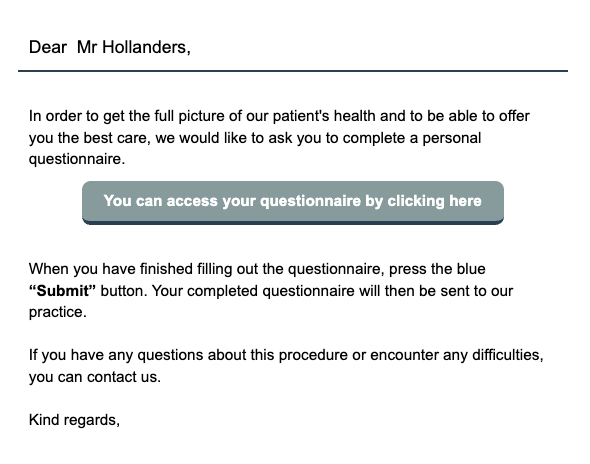Open the questionnaire via the gray button
Image resolution: width=590 pixels, height=464 pixels.
click(293, 202)
